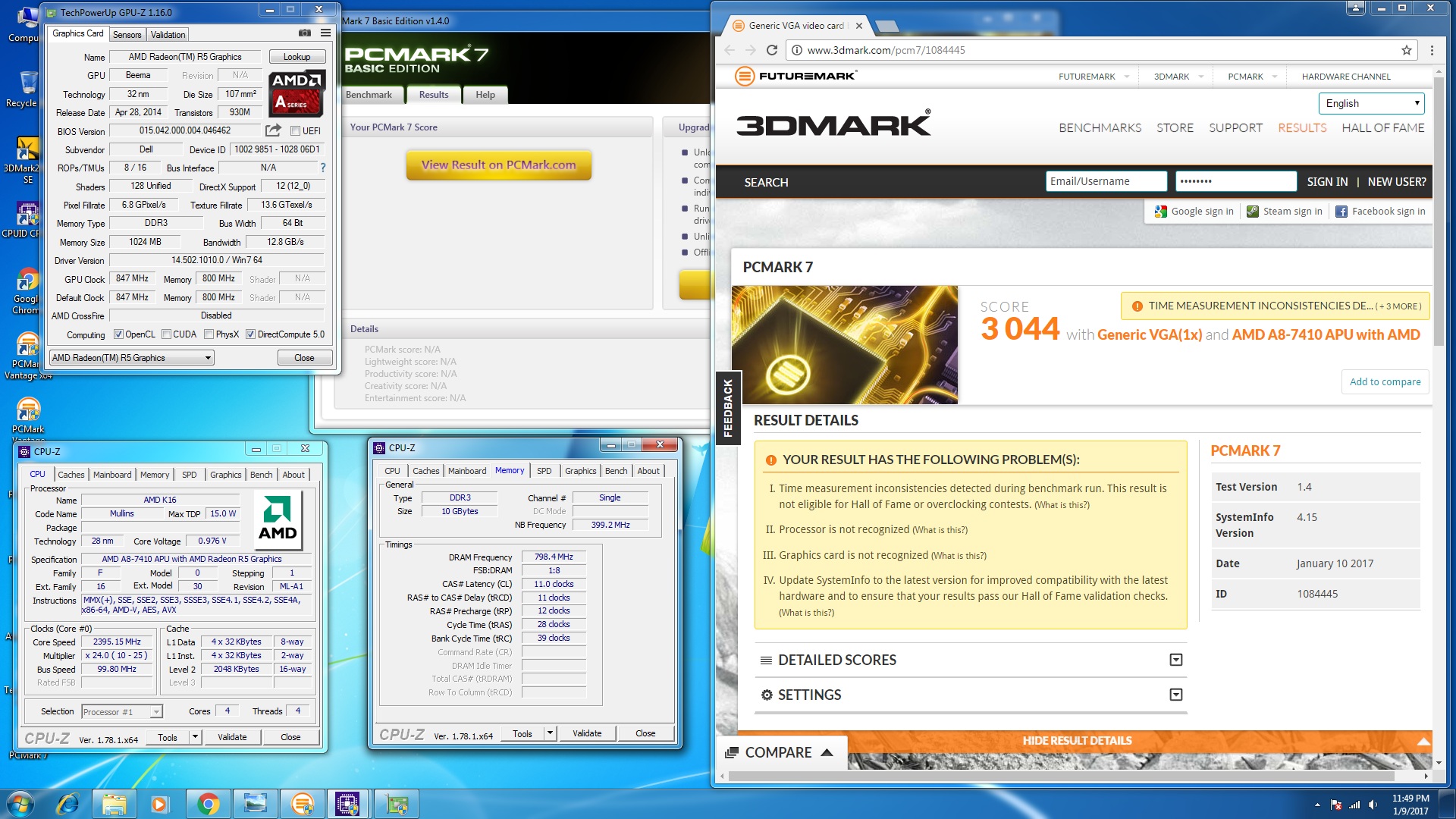Screen dimensions: 1456x819
Task: Toggle the DirectCompute 5.0 checkbox
Action: click(x=250, y=334)
